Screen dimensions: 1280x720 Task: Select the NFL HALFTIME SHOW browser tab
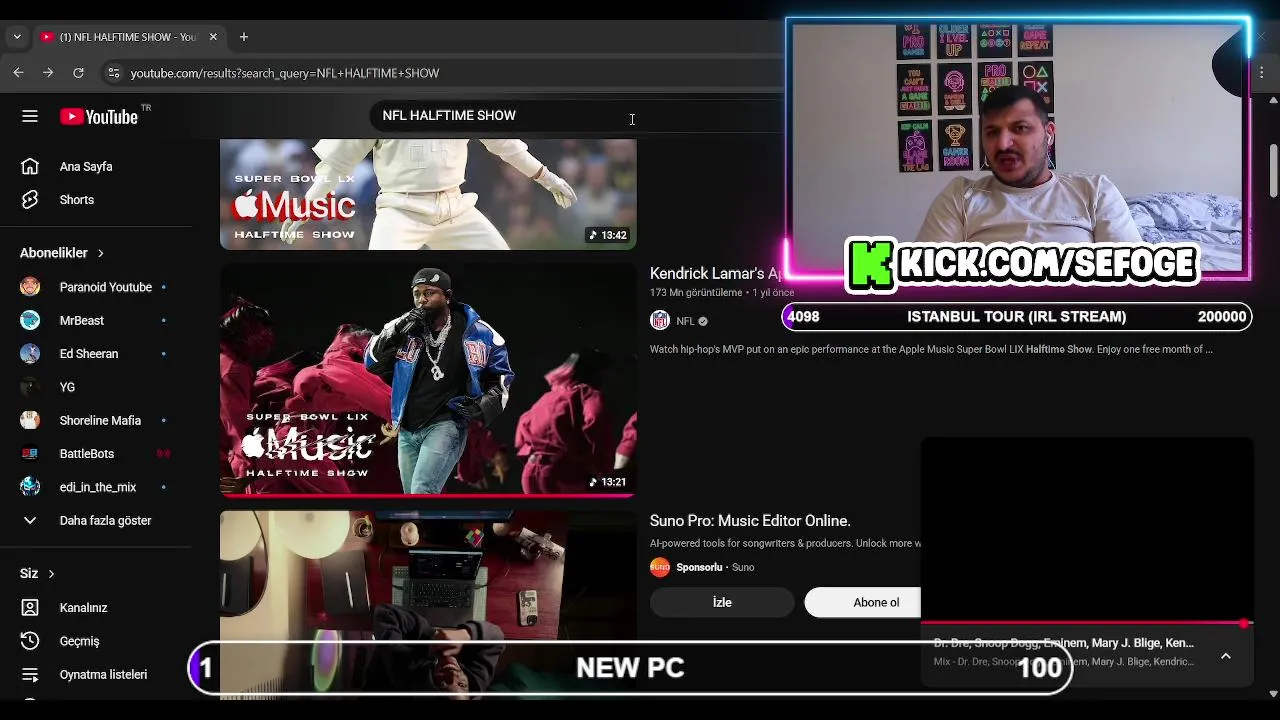(128, 37)
